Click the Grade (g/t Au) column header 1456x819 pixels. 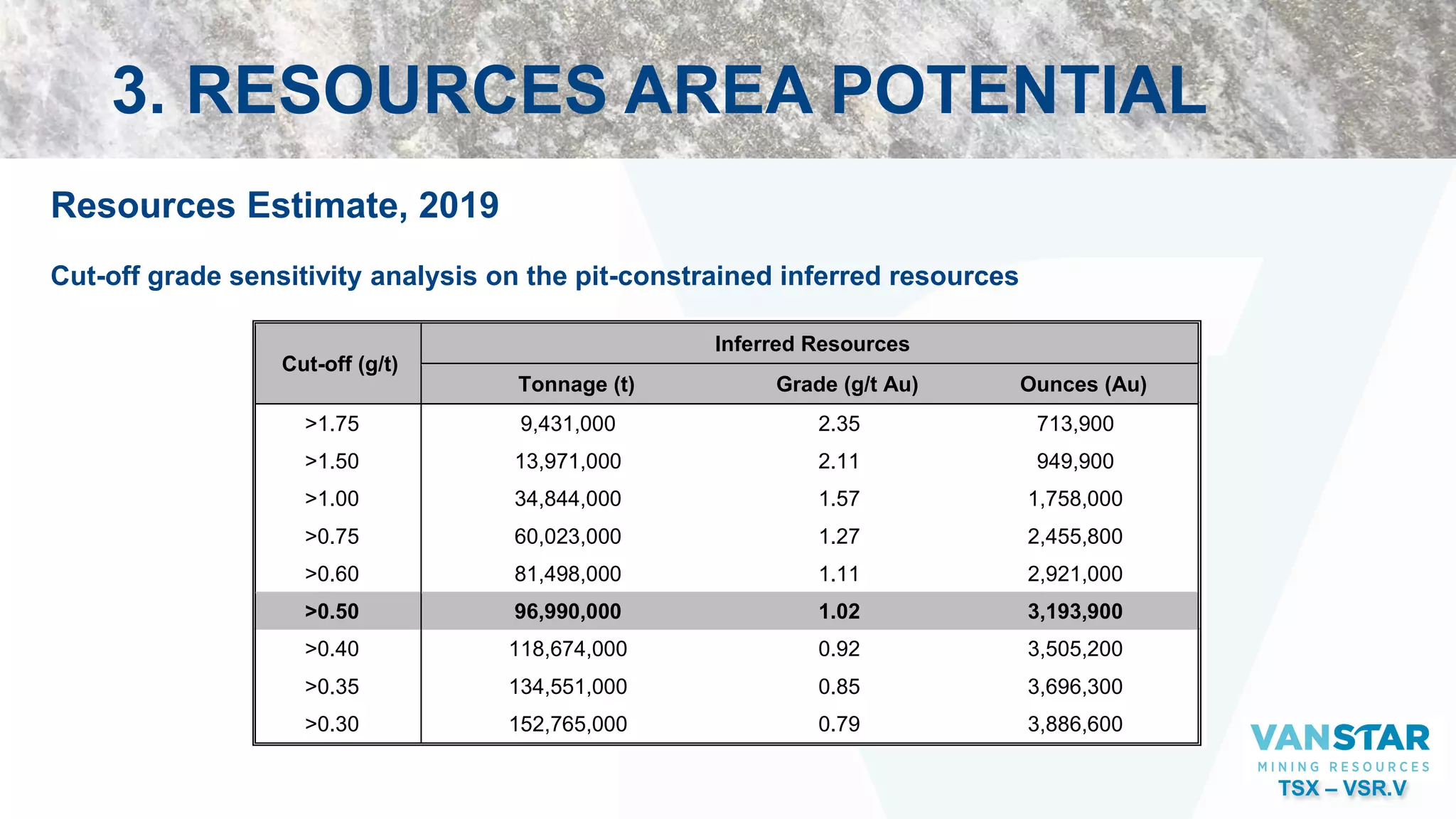[x=847, y=385]
